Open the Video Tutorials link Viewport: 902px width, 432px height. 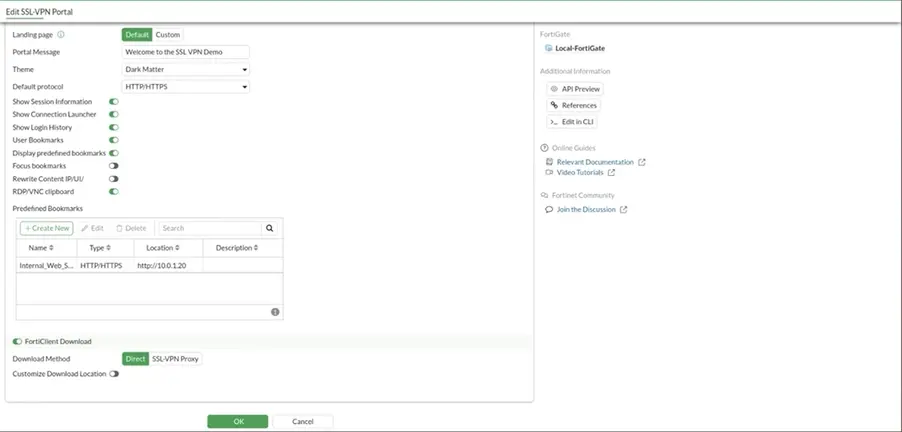tap(580, 173)
